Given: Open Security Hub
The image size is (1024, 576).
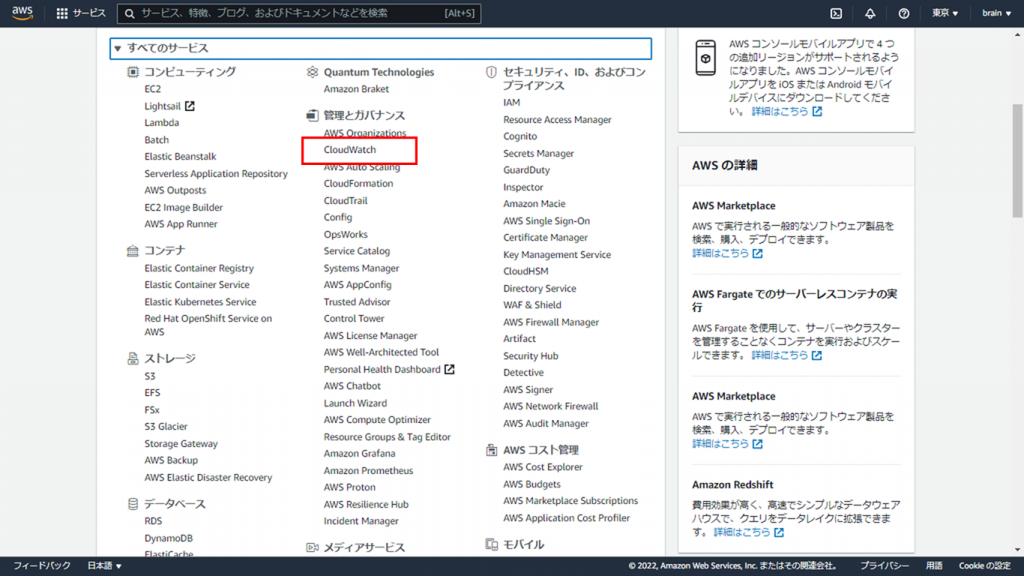Looking at the screenshot, I should (x=531, y=356).
